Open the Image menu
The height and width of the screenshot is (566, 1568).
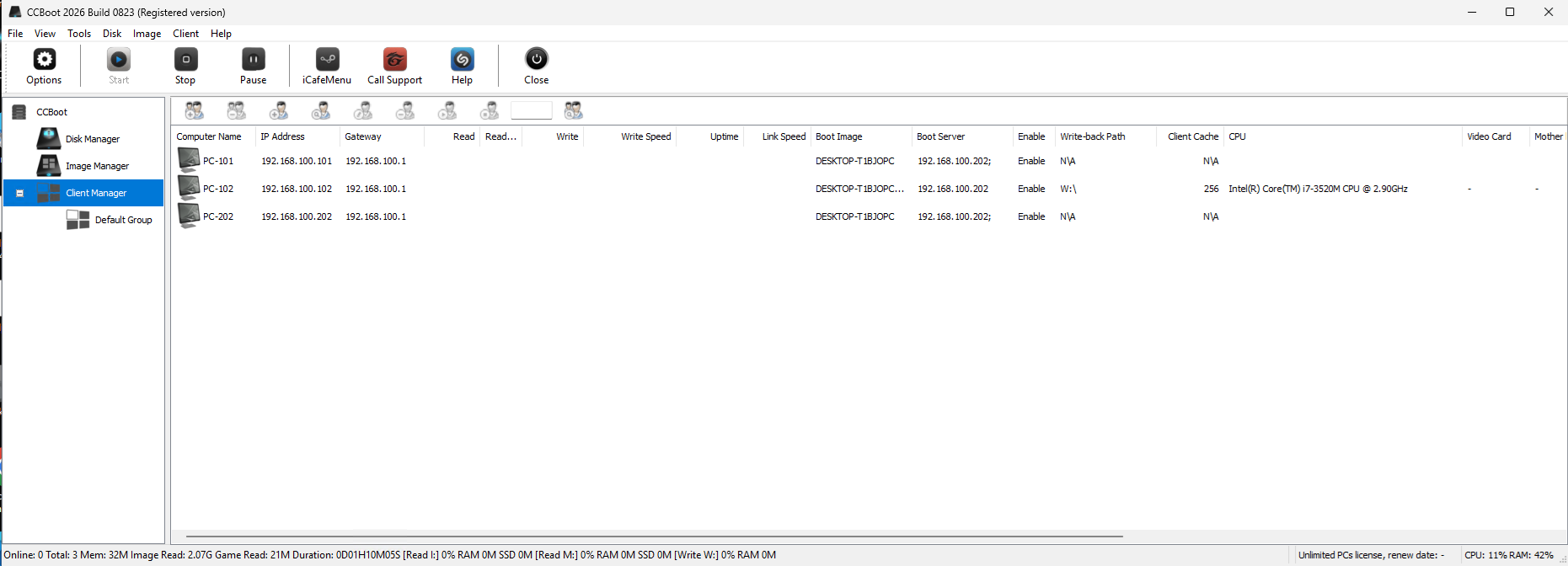(x=147, y=34)
